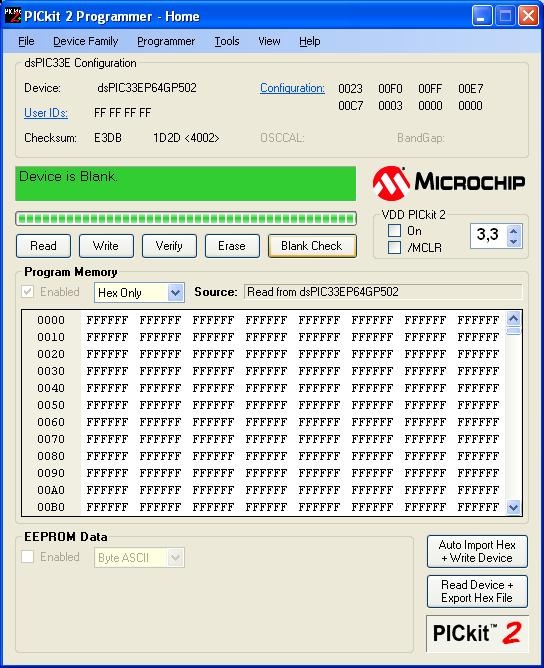Click the green 'Device is Blank.' status box
Screen dimensions: 544x668
point(186,184)
